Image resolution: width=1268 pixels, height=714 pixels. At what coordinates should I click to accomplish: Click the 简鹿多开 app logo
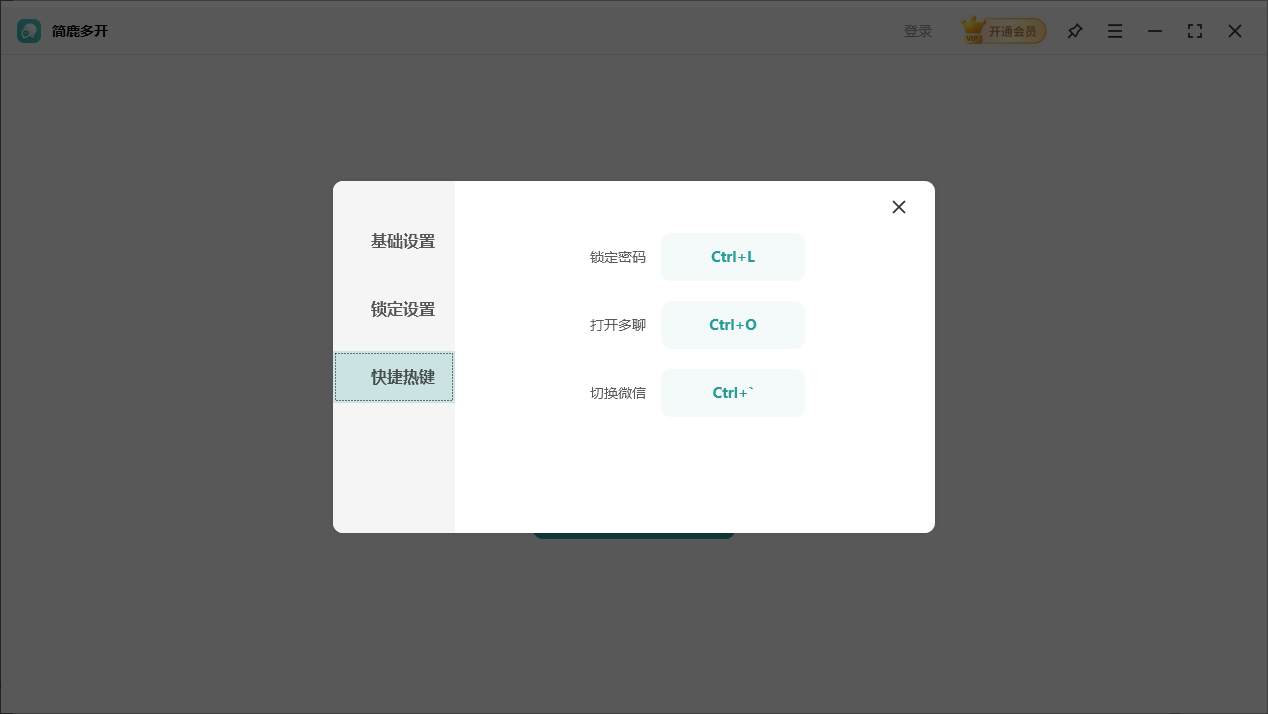point(28,30)
